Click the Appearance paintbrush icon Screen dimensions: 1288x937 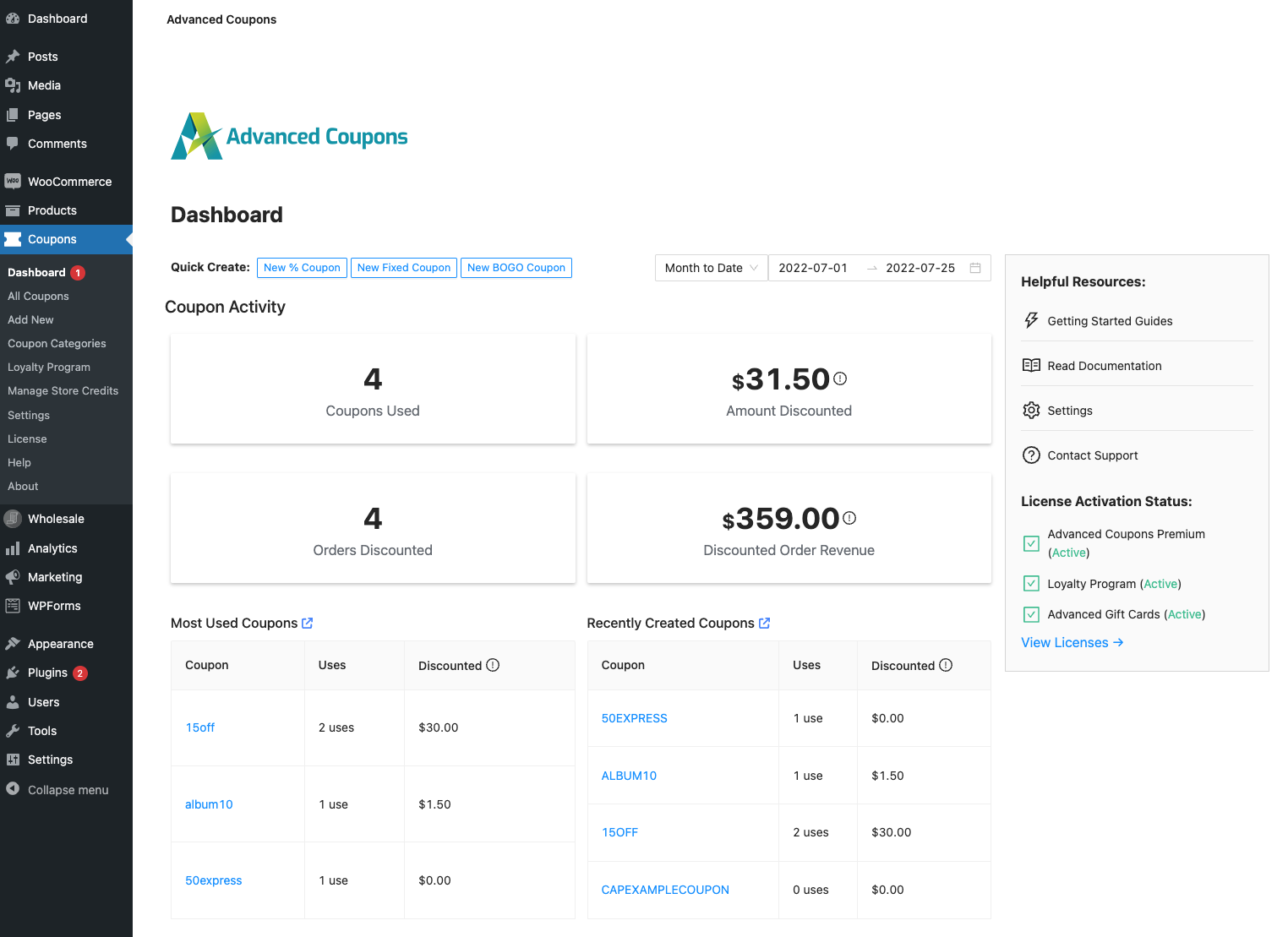(13, 644)
